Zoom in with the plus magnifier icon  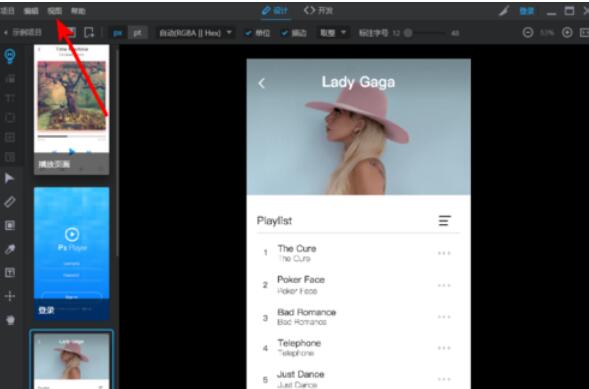567,33
